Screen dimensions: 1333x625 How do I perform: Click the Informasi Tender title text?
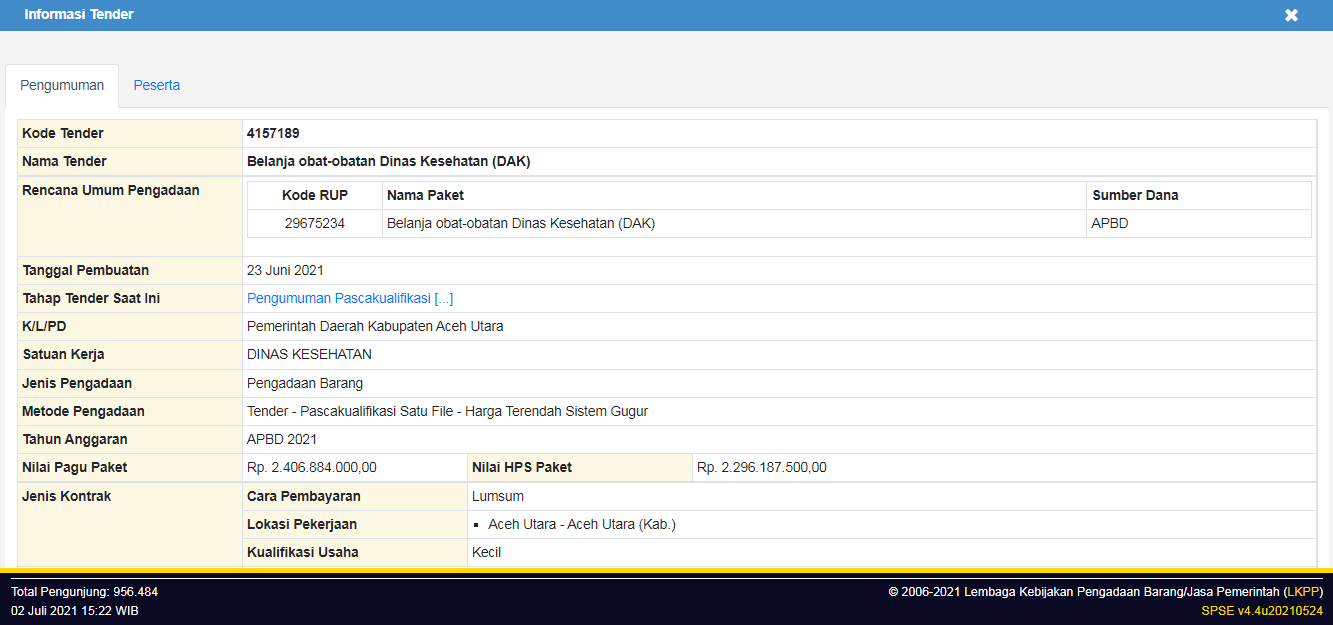79,14
